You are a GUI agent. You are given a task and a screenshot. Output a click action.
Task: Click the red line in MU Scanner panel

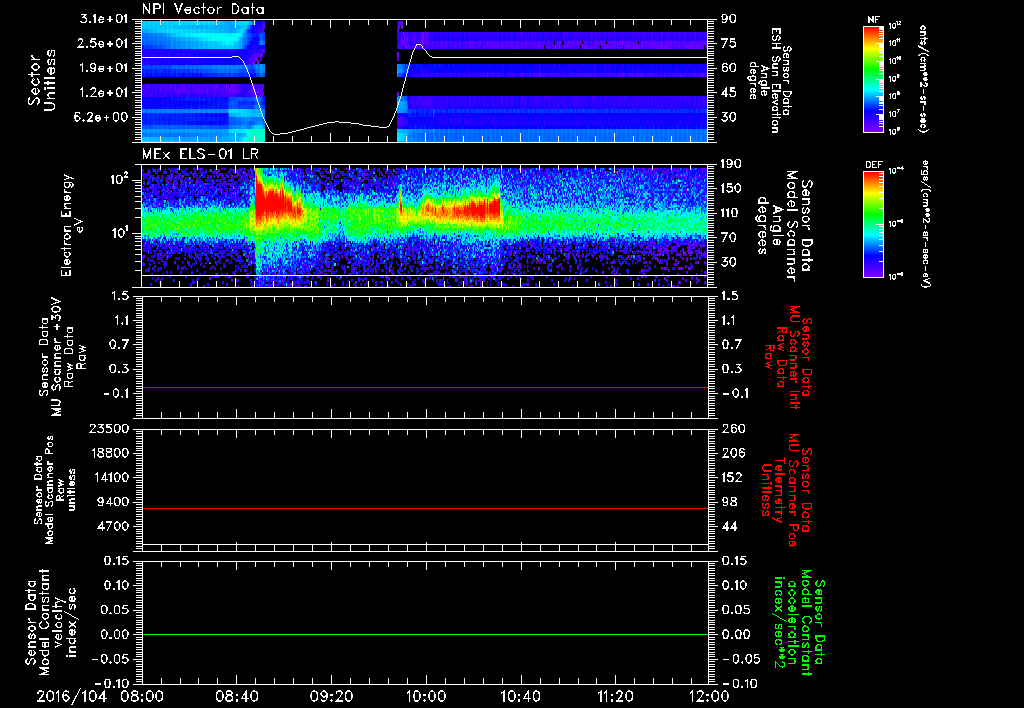[424, 387]
